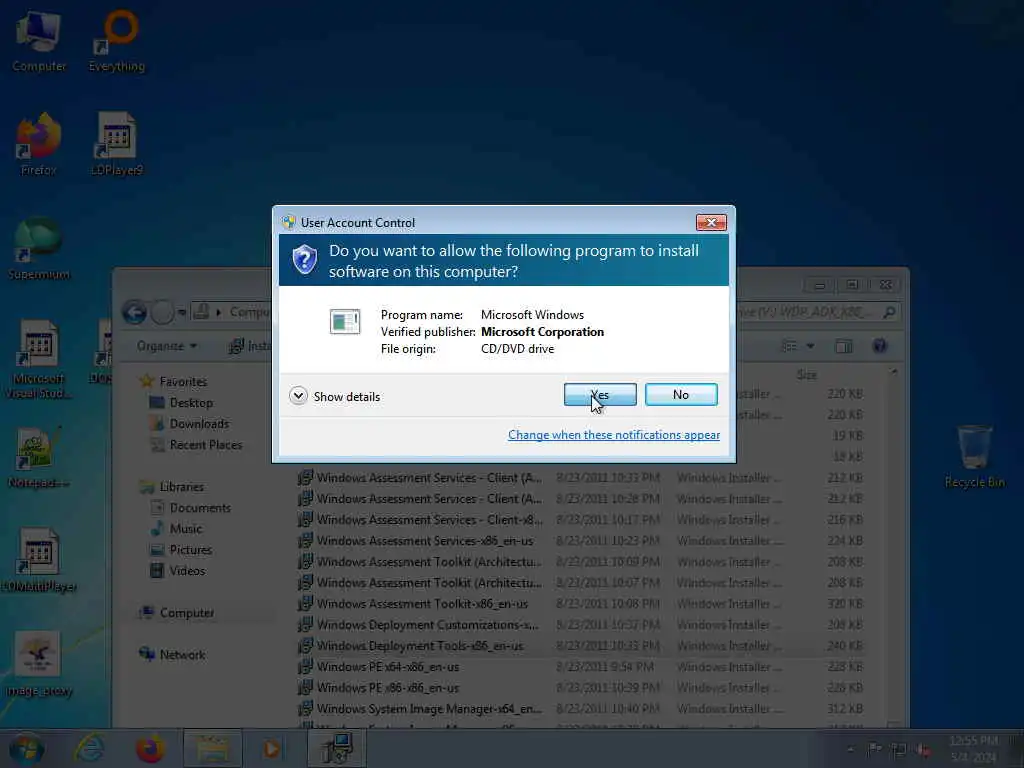
Task: Open Firefox desktop shortcut
Action: point(39,145)
